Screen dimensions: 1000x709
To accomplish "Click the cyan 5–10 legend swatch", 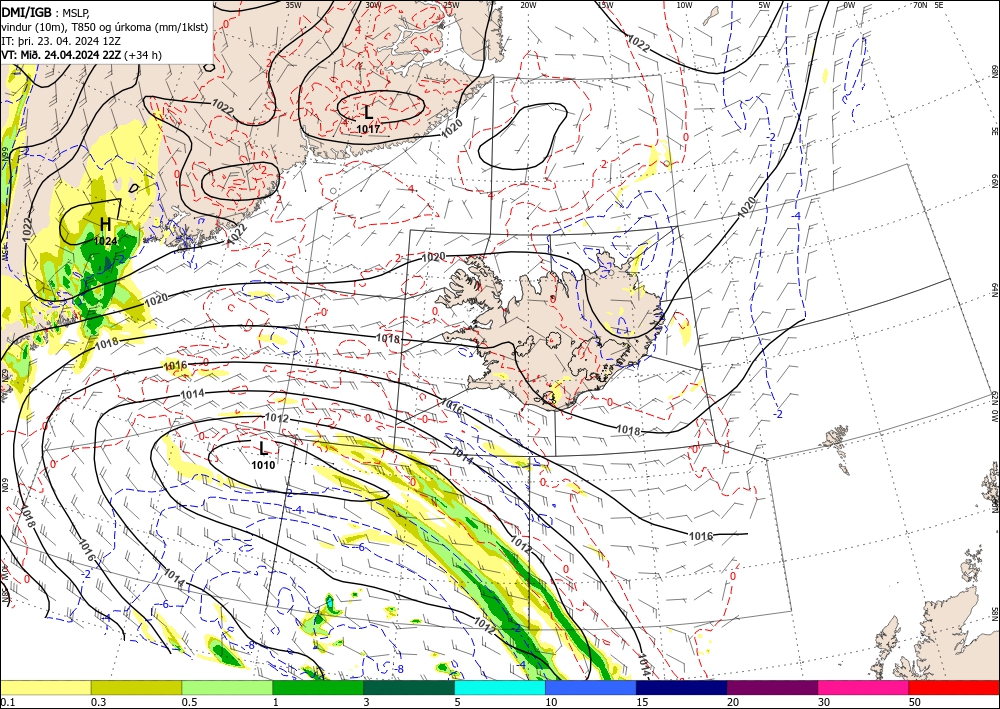I will 500,687.
